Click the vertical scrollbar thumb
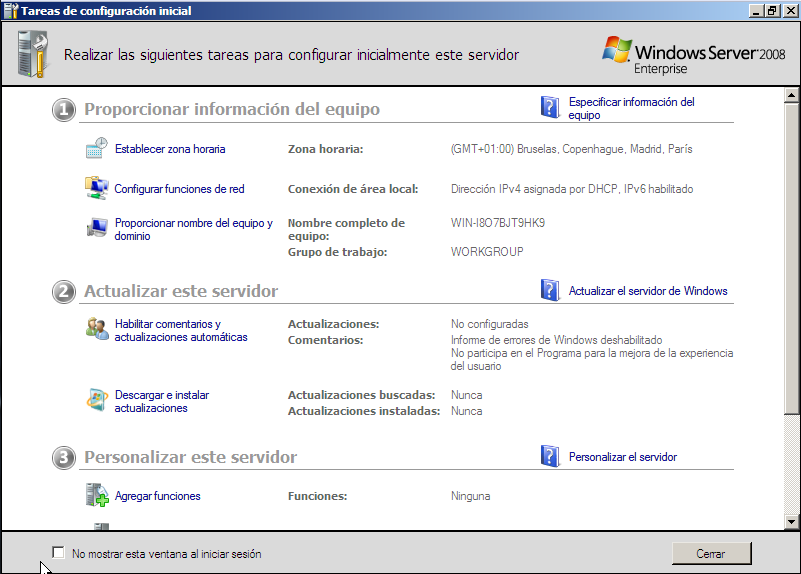This screenshot has width=801, height=574. pyautogui.click(x=791, y=258)
